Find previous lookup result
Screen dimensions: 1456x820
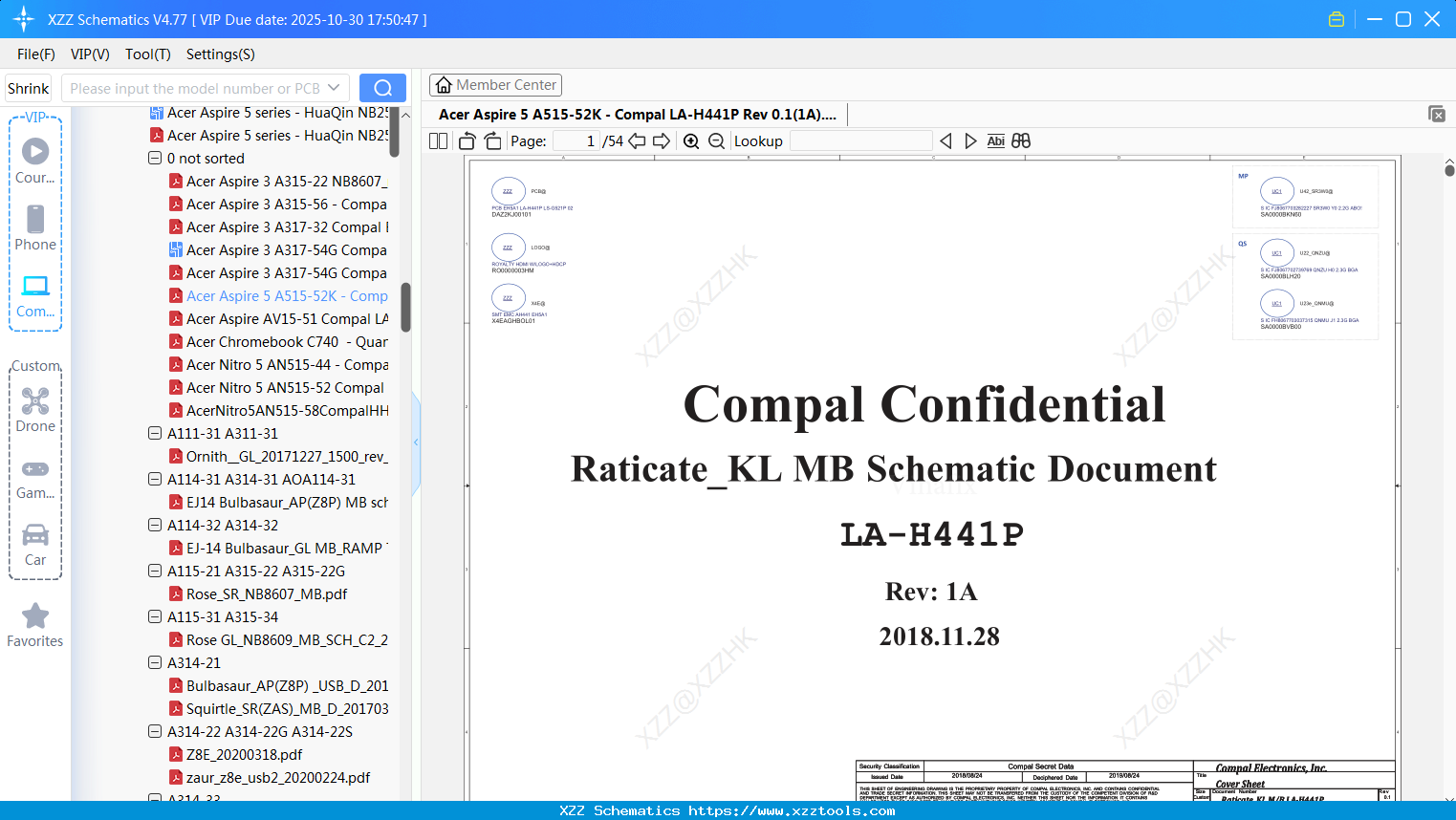945,141
